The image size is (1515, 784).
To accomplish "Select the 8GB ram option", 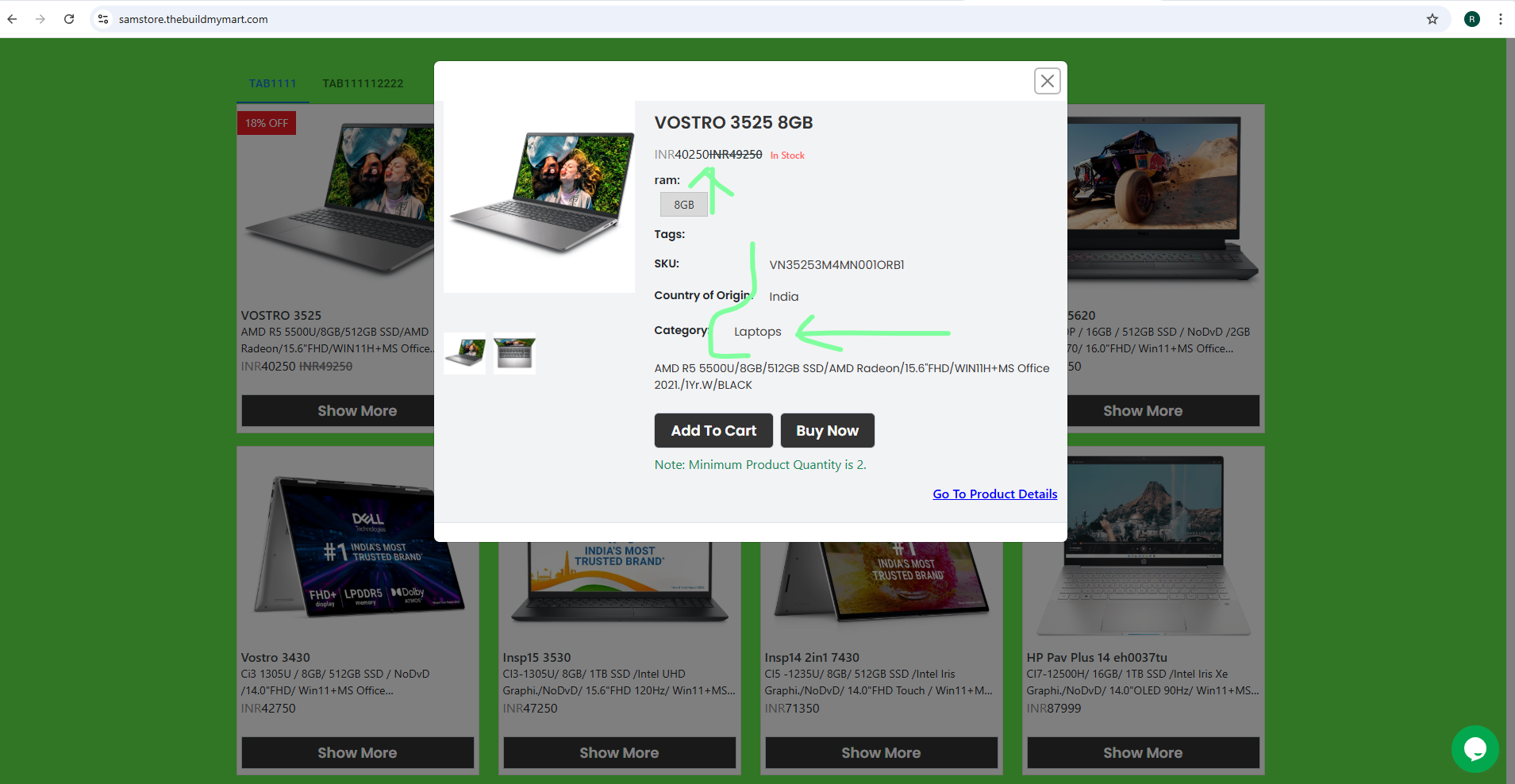I will point(684,205).
